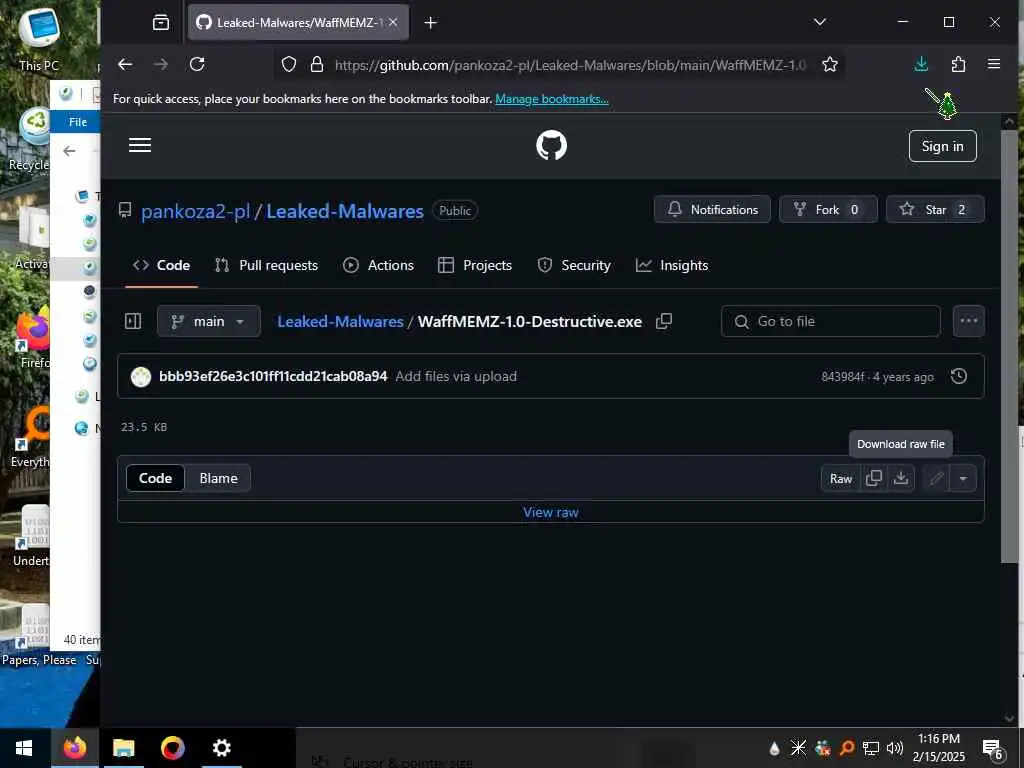
Task: Click file size text 23.5 KB
Action: (x=144, y=427)
